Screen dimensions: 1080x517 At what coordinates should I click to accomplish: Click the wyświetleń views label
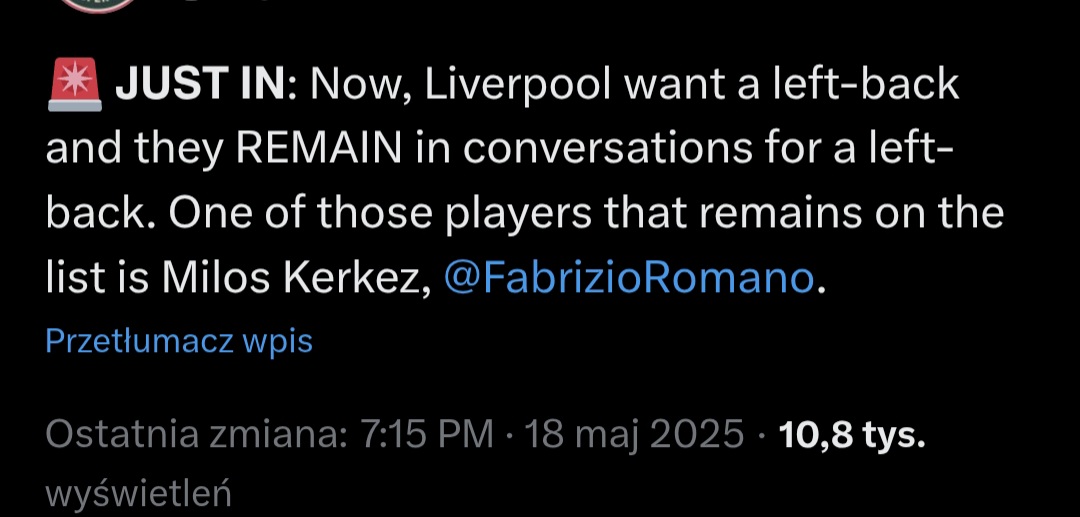[x=139, y=493]
